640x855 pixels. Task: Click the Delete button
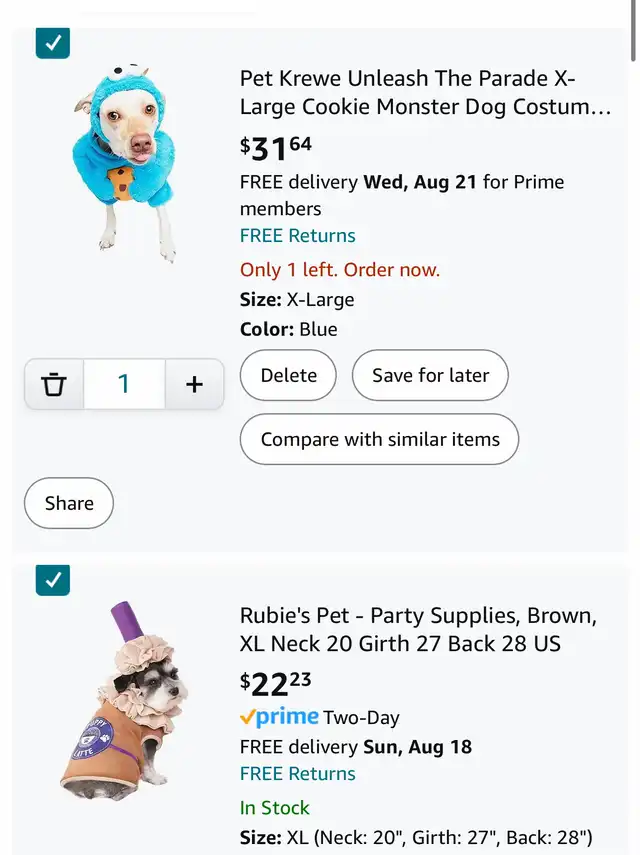tap(289, 376)
